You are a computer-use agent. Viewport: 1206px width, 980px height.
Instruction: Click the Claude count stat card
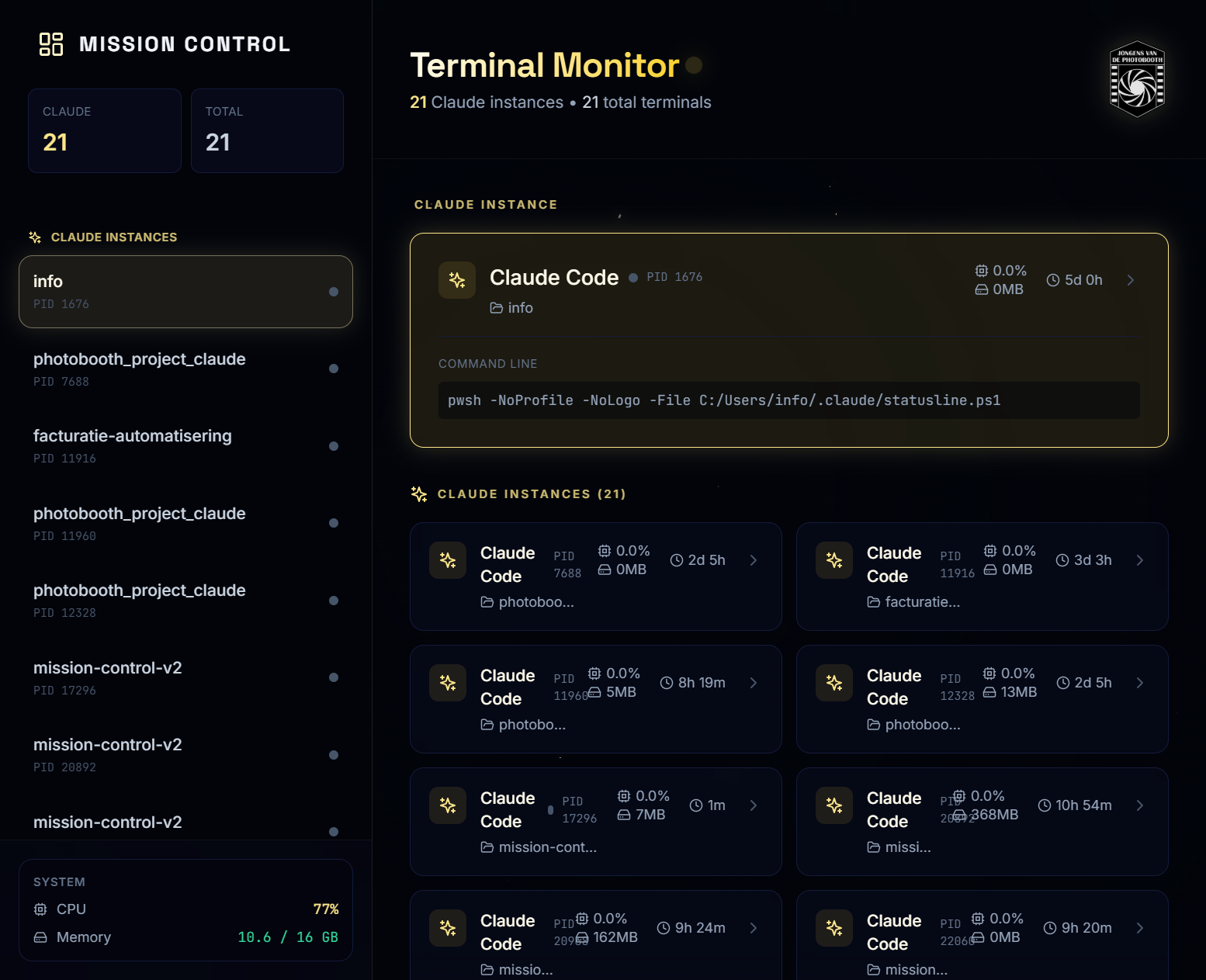[105, 130]
